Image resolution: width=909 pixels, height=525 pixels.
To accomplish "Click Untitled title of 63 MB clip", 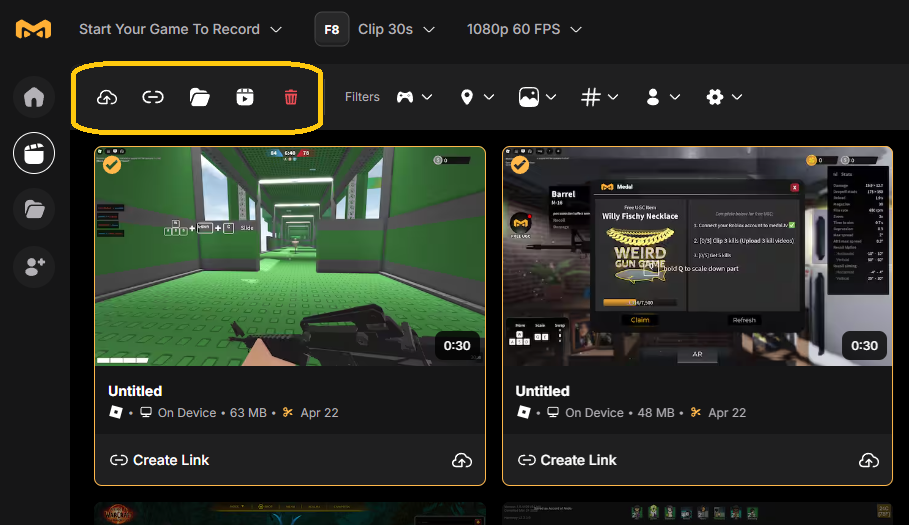I will point(135,391).
